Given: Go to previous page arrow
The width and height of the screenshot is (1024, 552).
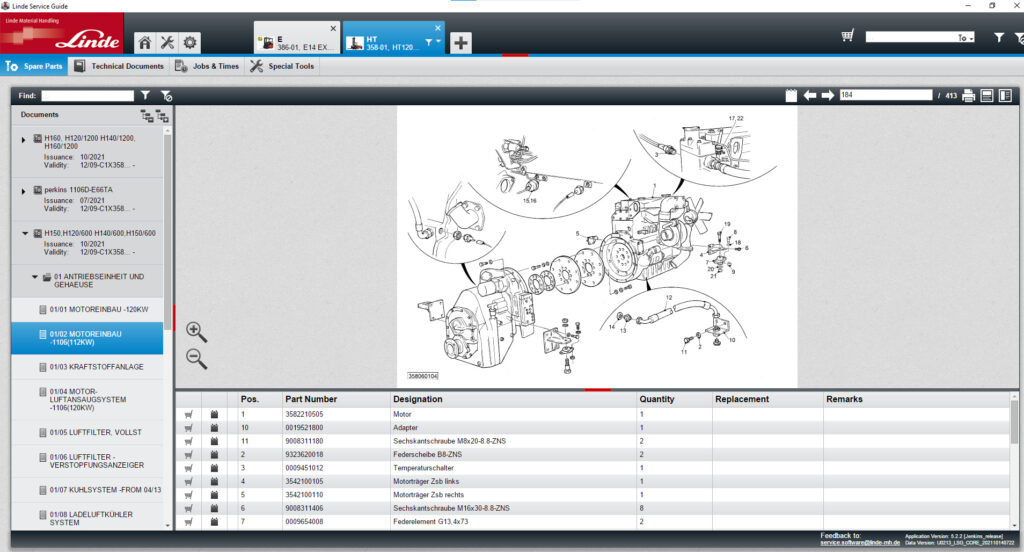Looking at the screenshot, I should [810, 95].
